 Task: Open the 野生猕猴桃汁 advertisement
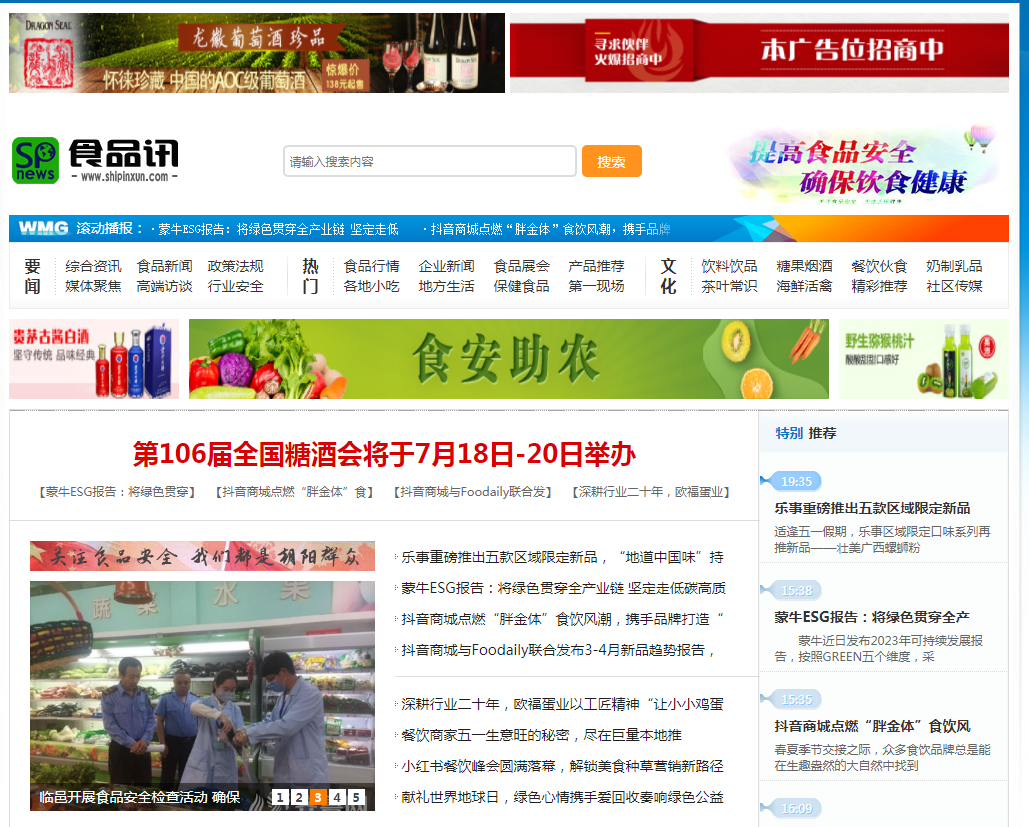[924, 358]
